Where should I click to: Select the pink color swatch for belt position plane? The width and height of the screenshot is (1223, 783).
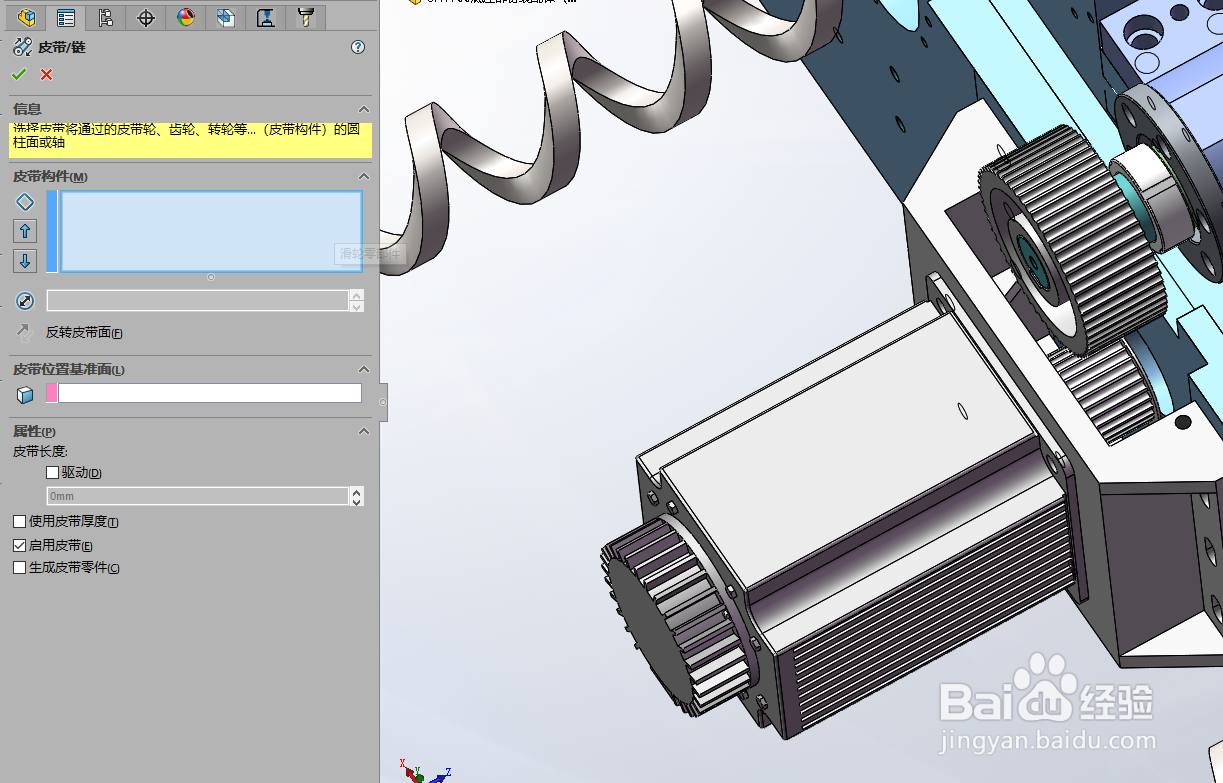[51, 392]
